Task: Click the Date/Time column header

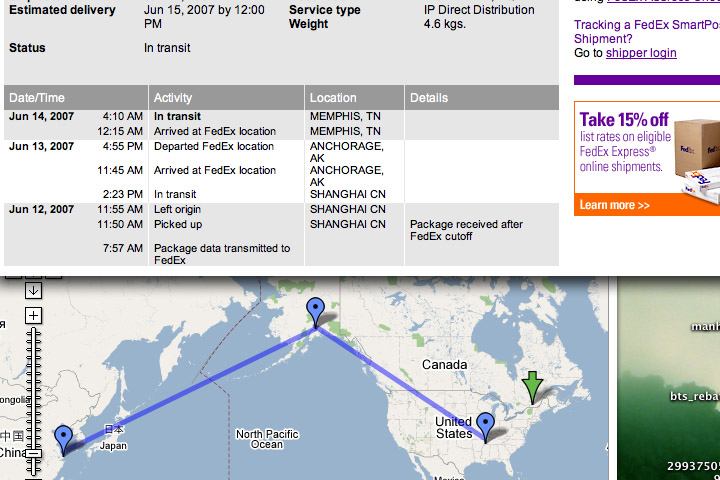Action: [x=76, y=97]
